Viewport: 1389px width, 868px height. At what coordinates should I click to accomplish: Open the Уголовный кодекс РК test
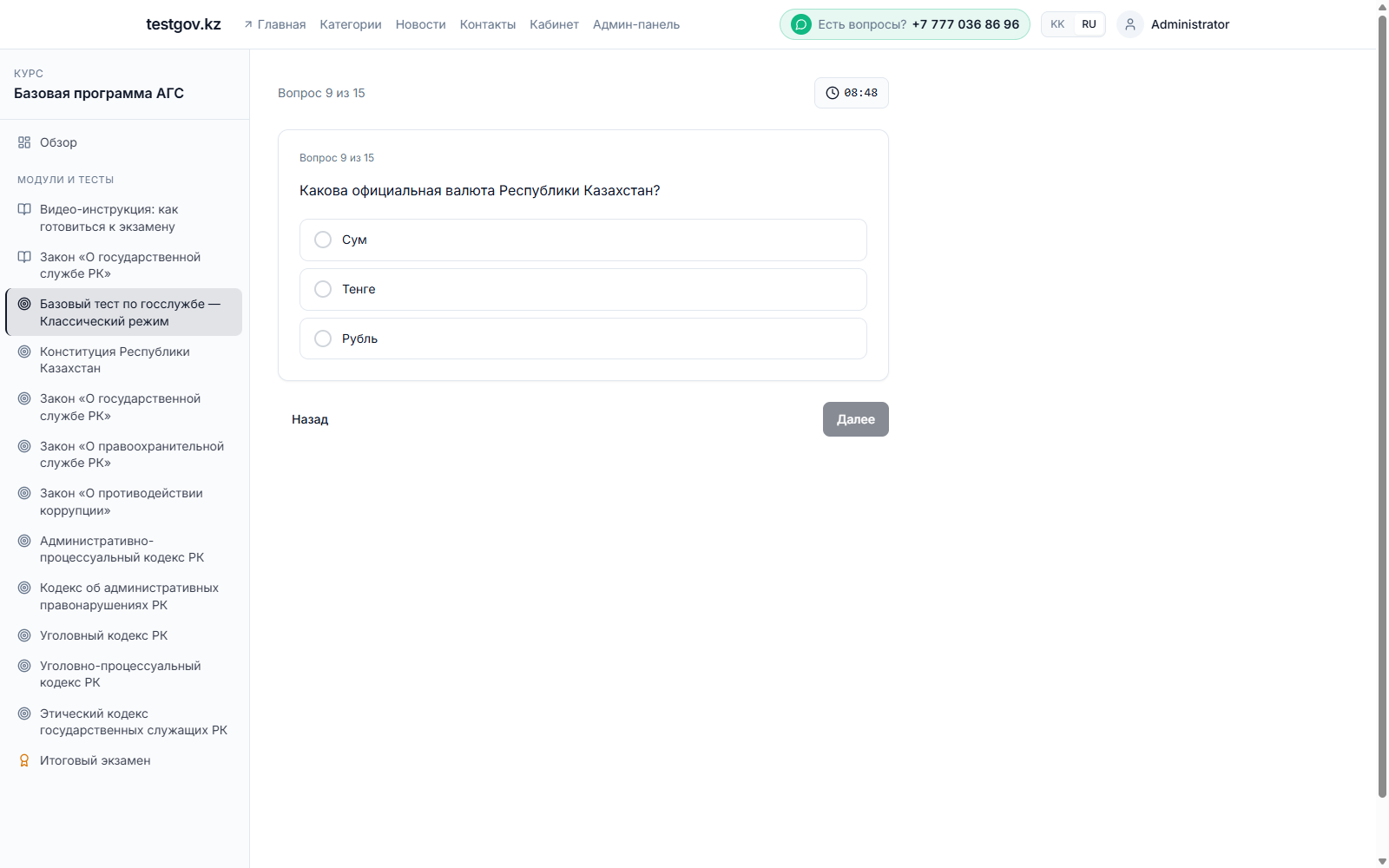(x=124, y=635)
